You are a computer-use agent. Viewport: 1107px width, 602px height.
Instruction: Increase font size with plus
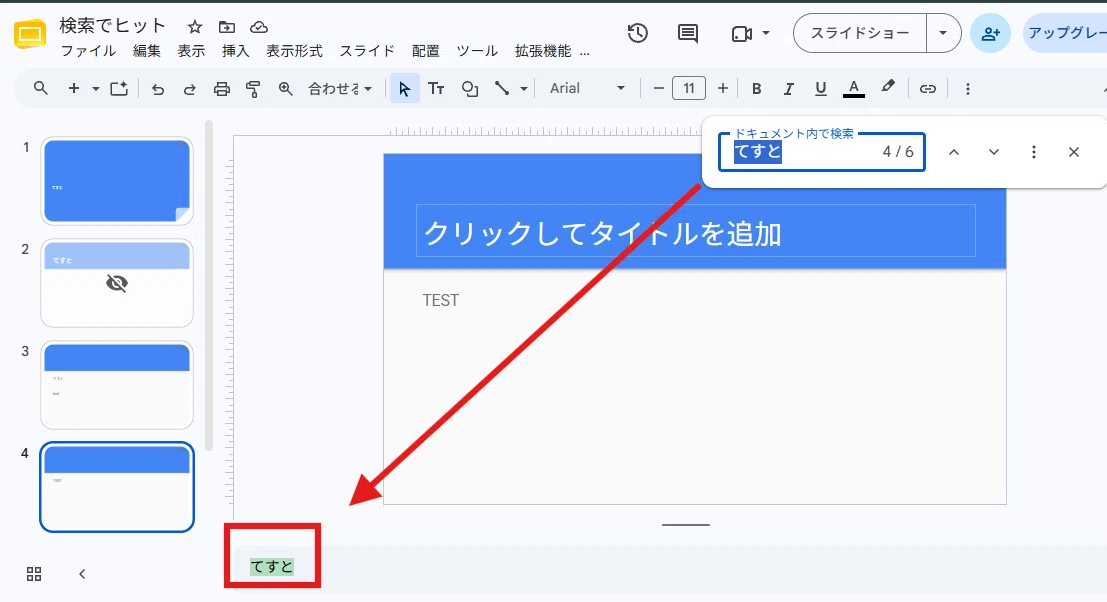[722, 88]
